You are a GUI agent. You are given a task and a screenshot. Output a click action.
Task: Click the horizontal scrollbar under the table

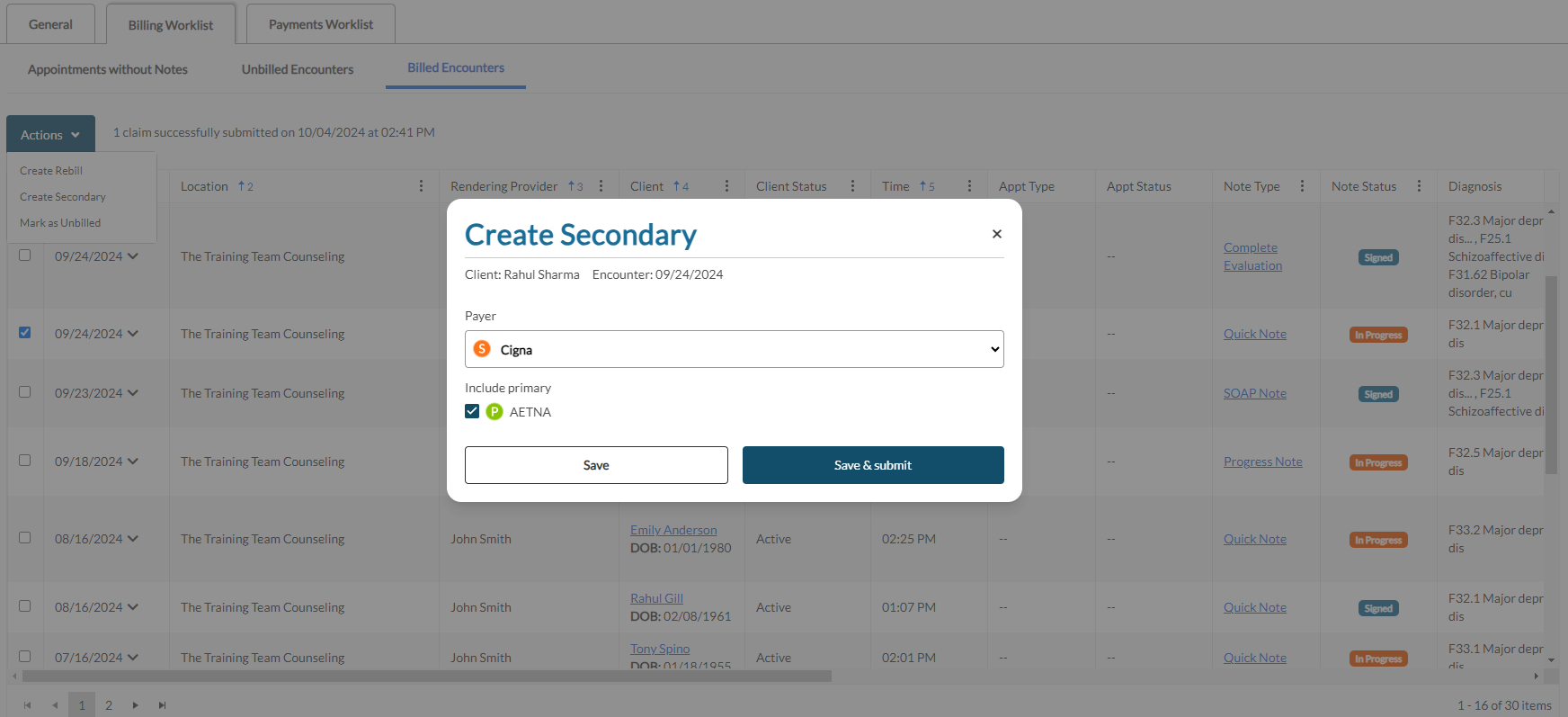click(426, 676)
